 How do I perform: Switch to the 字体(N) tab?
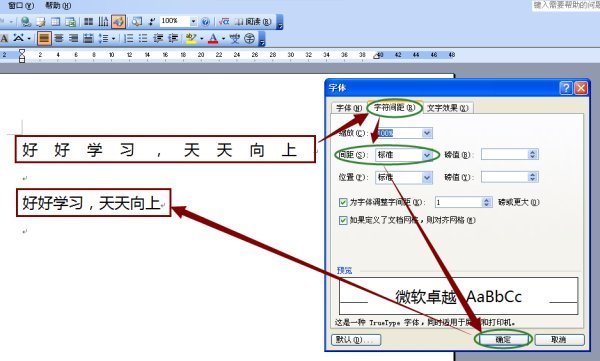[x=349, y=108]
